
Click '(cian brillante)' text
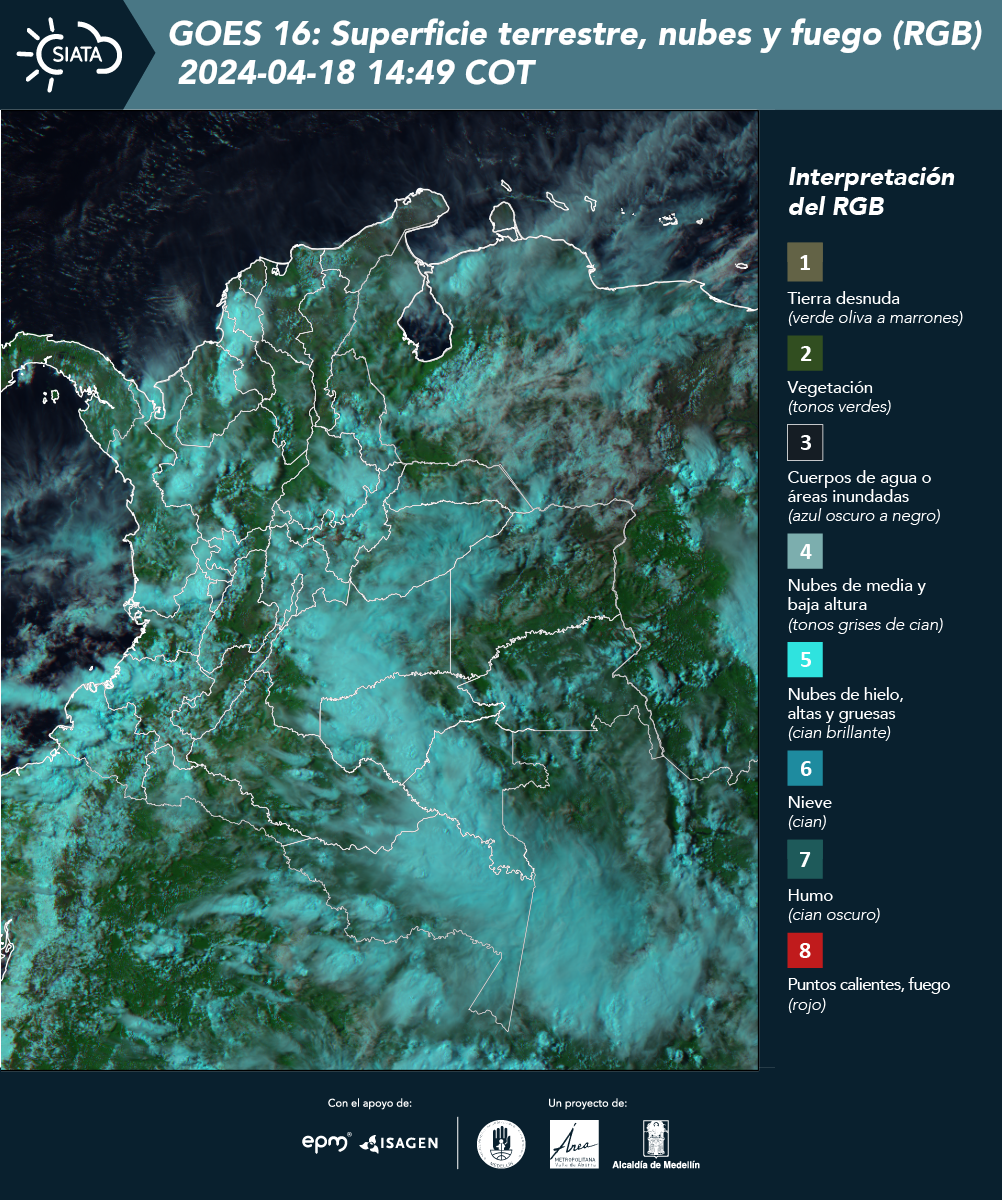(839, 732)
